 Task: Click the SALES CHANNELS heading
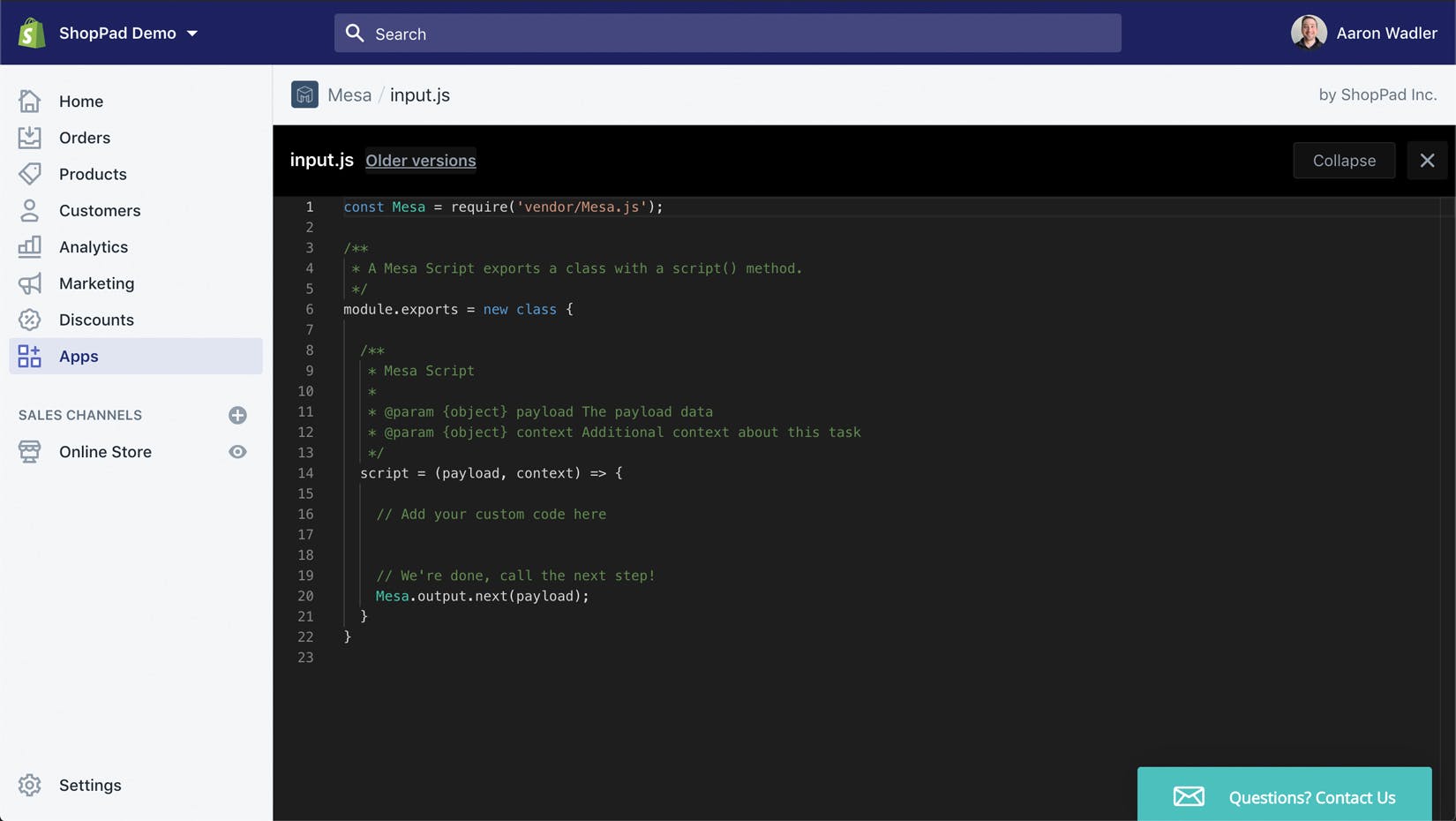[80, 415]
